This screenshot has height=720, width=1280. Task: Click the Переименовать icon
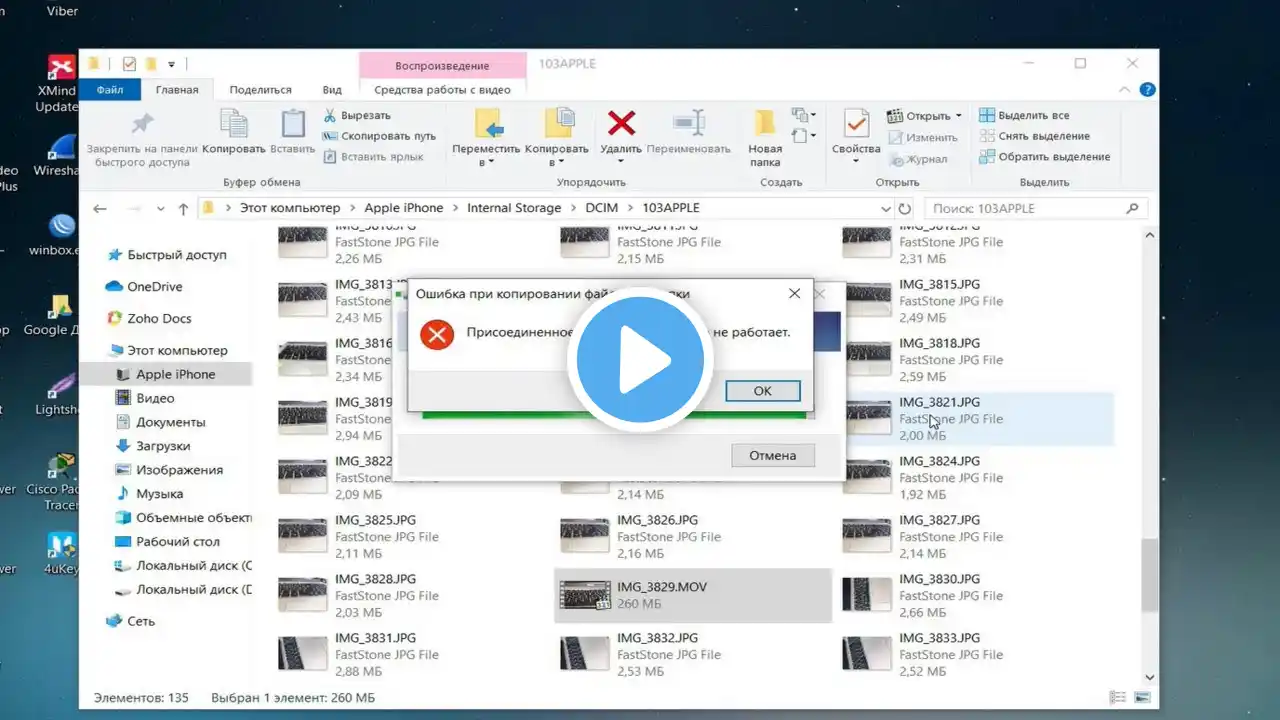pos(689,123)
